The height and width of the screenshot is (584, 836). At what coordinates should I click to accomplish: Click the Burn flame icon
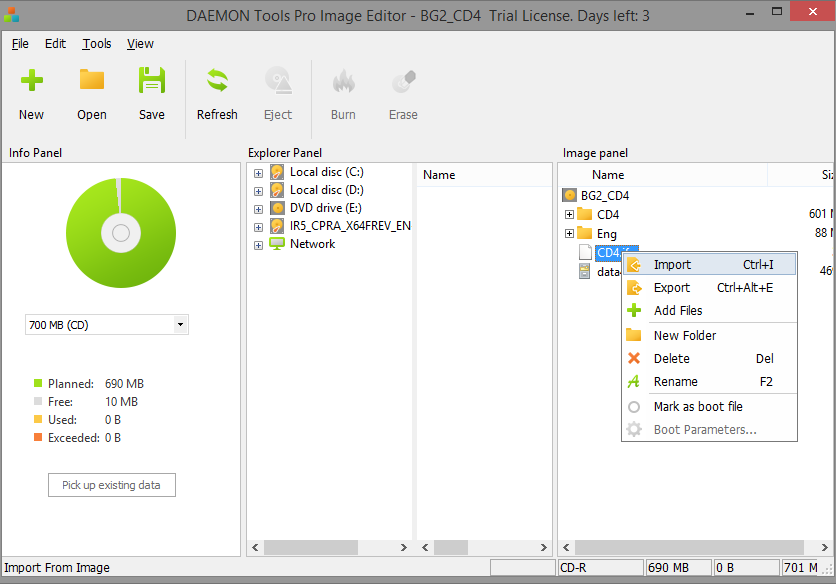point(343,81)
